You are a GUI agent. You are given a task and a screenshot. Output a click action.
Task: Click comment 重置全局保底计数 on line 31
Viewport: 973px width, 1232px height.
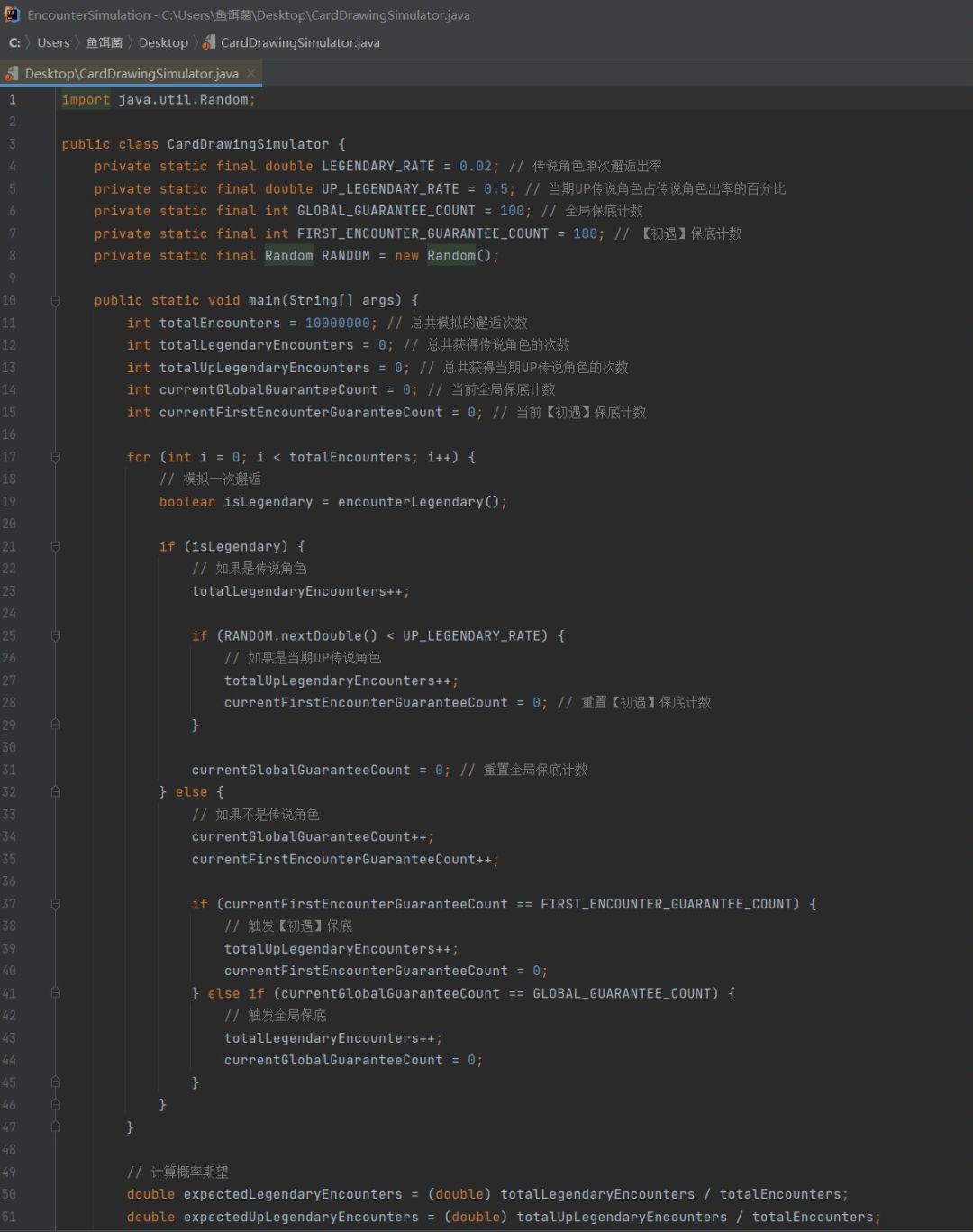pos(536,770)
